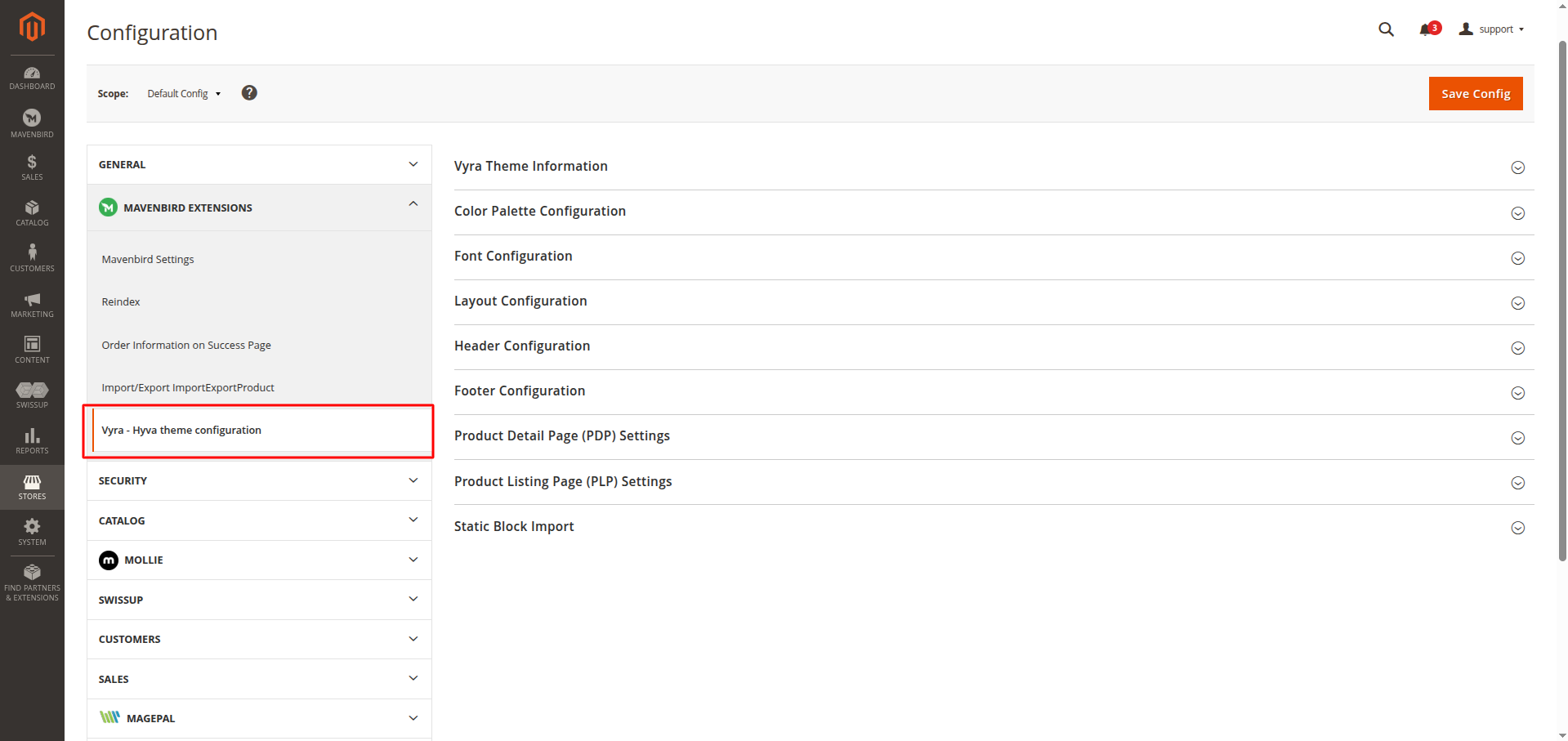Toggle Color Palette Configuration expand arrow
This screenshot has height=741, width=1568.
[1517, 213]
